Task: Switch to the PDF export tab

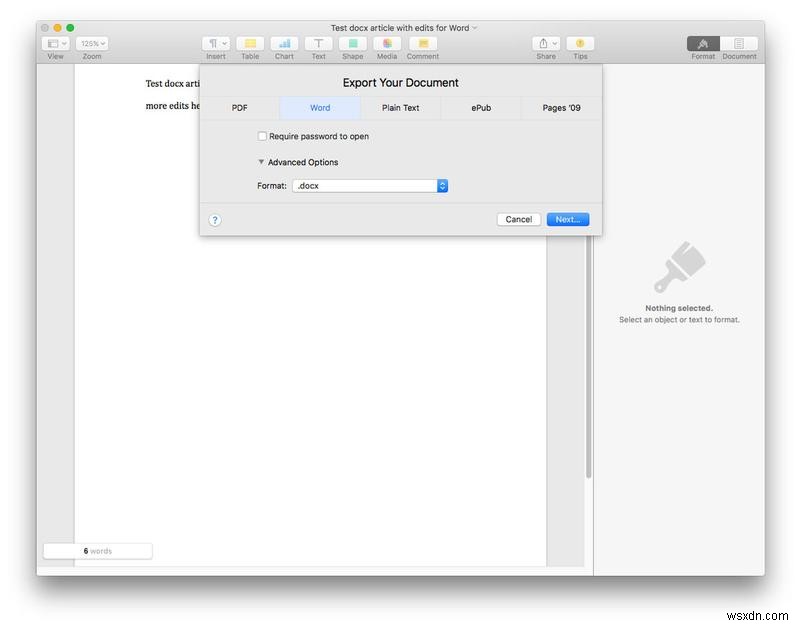Action: [x=239, y=107]
